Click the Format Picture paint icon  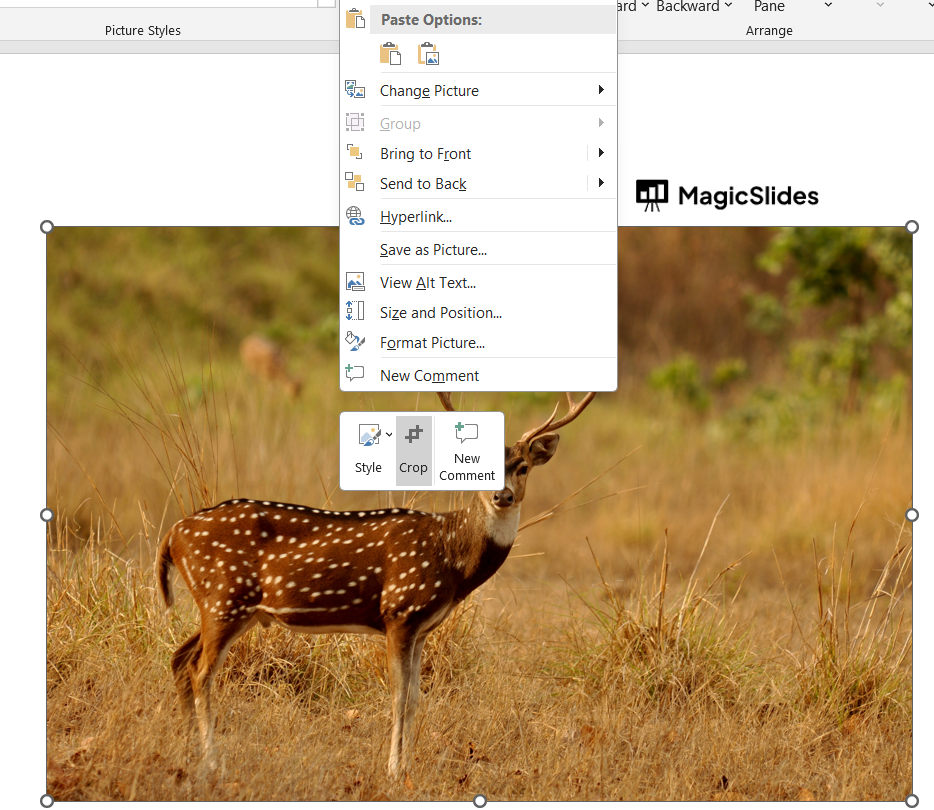[355, 341]
